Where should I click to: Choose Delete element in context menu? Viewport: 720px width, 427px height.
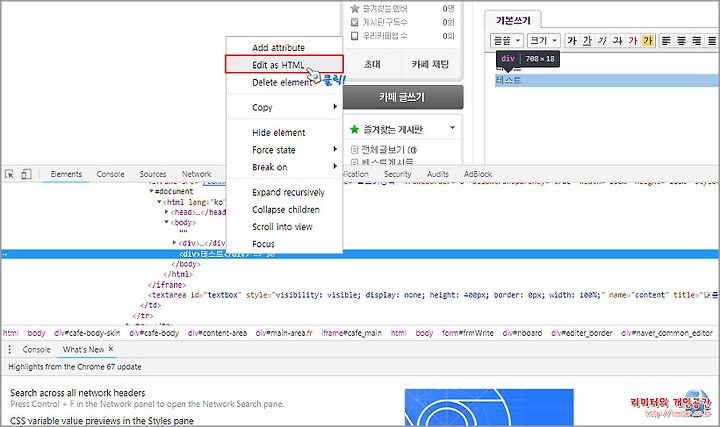tap(285, 82)
